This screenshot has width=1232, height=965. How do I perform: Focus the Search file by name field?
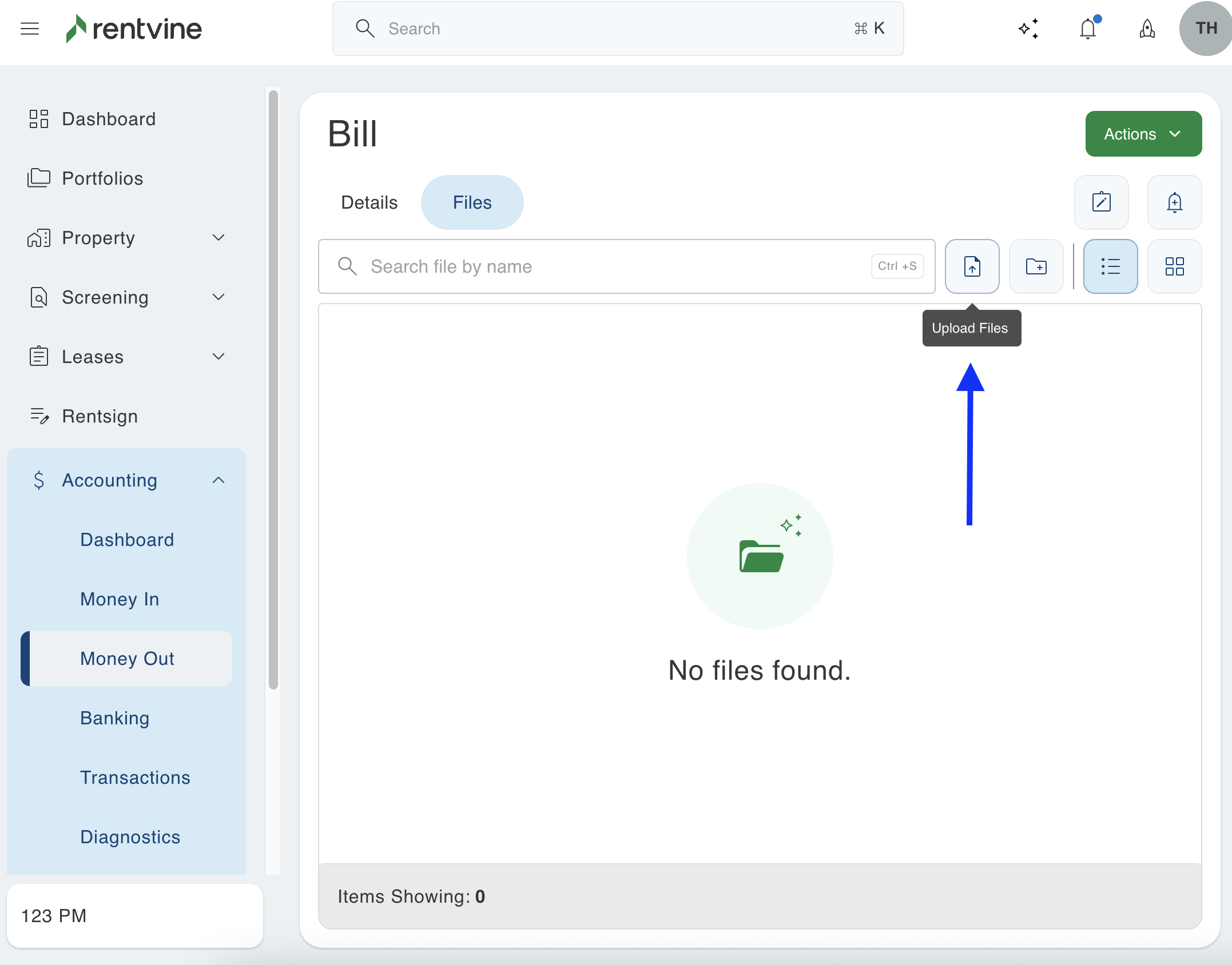tap(618, 266)
